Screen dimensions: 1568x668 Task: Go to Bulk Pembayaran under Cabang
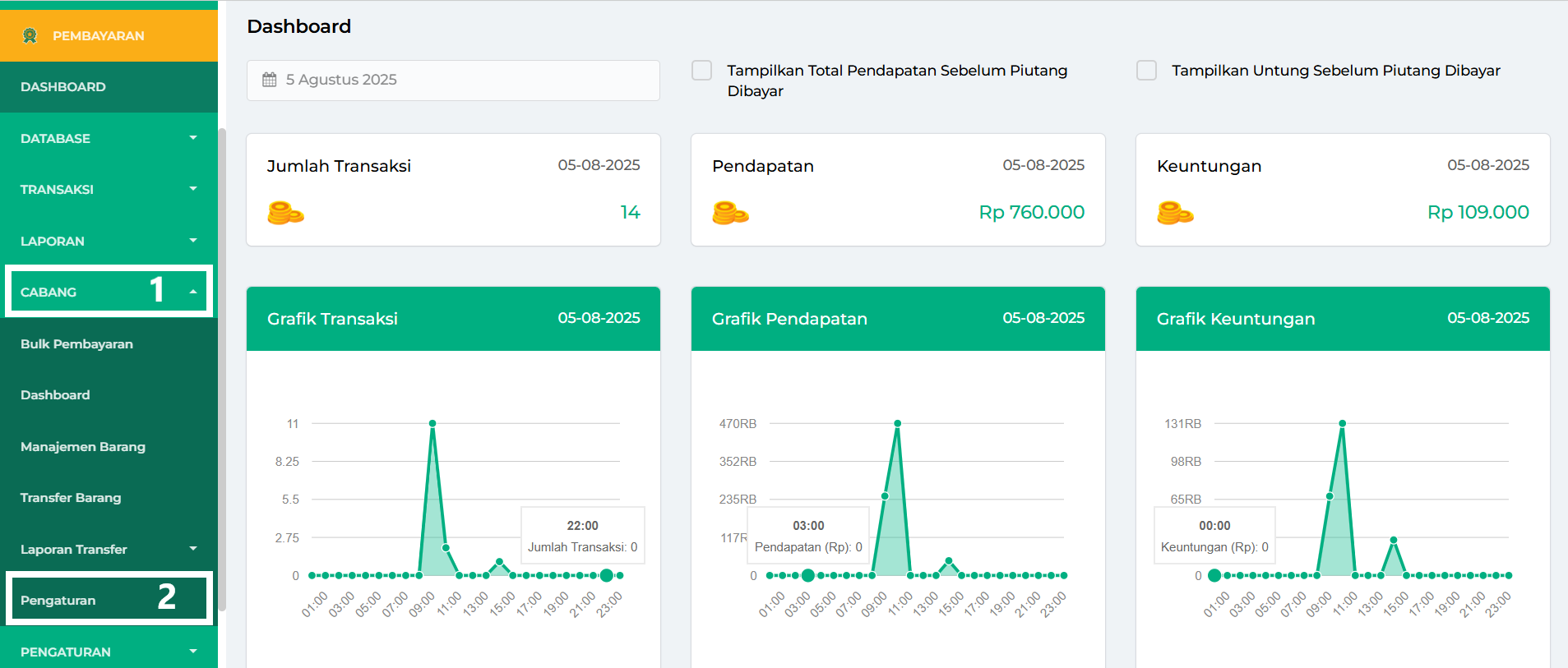point(109,343)
